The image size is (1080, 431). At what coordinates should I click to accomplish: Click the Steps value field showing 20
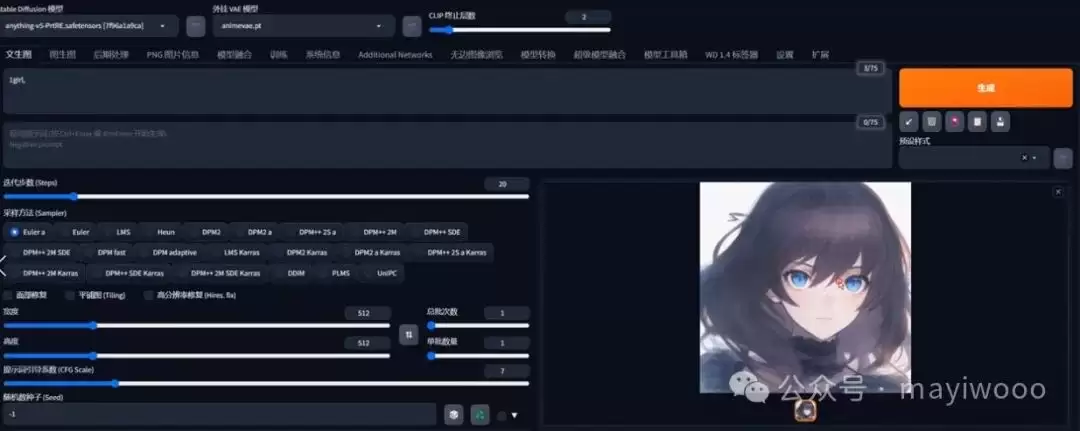click(506, 184)
